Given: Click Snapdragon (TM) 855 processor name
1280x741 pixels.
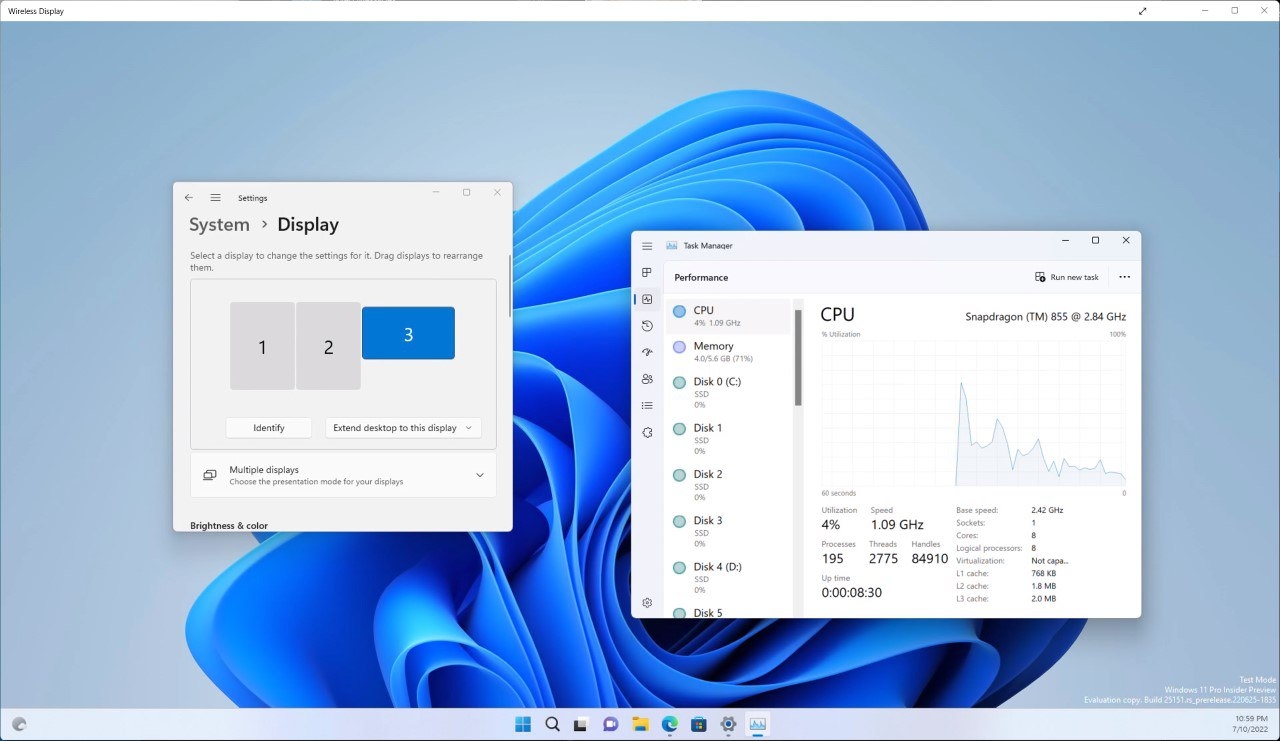Looking at the screenshot, I should point(1045,316).
